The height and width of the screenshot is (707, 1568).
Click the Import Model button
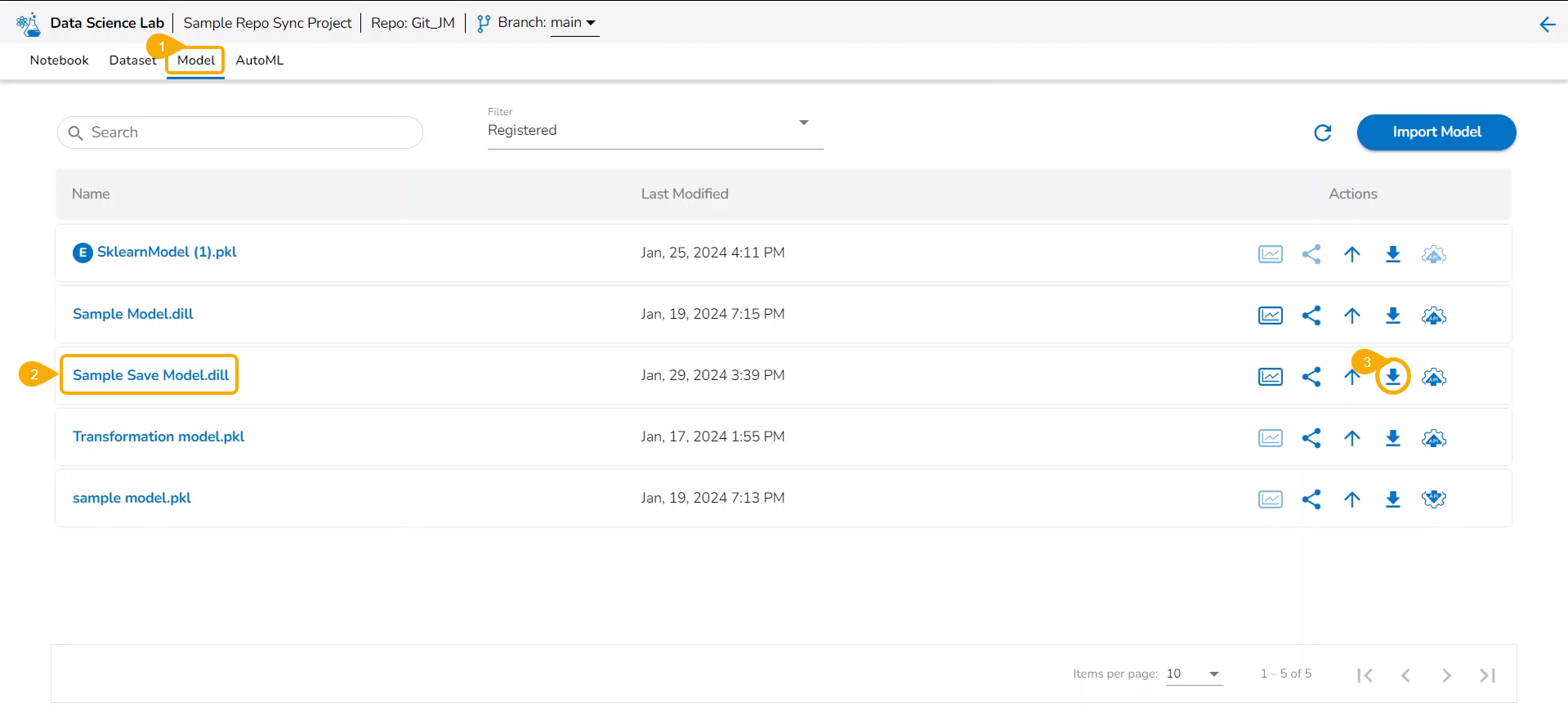(x=1436, y=132)
